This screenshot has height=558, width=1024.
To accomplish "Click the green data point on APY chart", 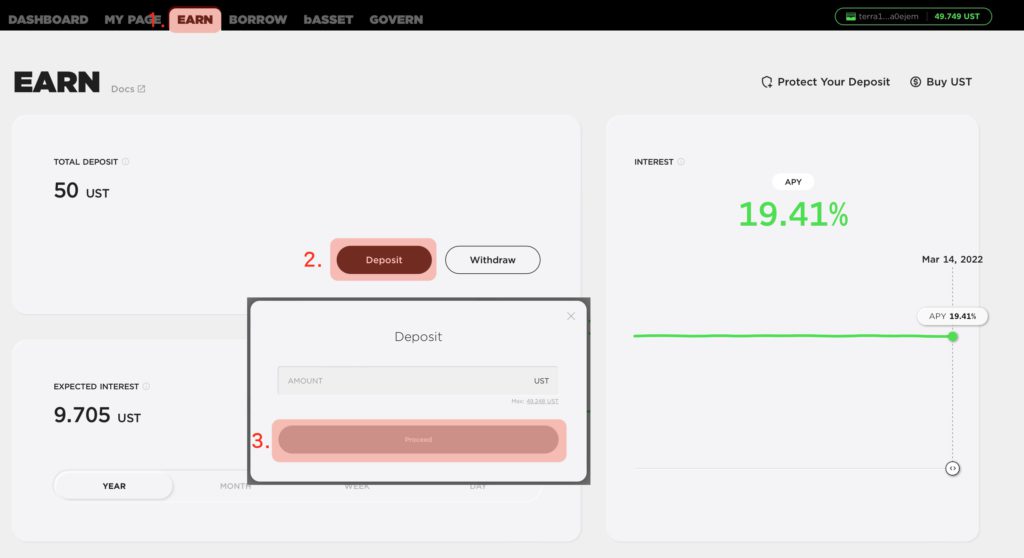I will pyautogui.click(x=953, y=336).
